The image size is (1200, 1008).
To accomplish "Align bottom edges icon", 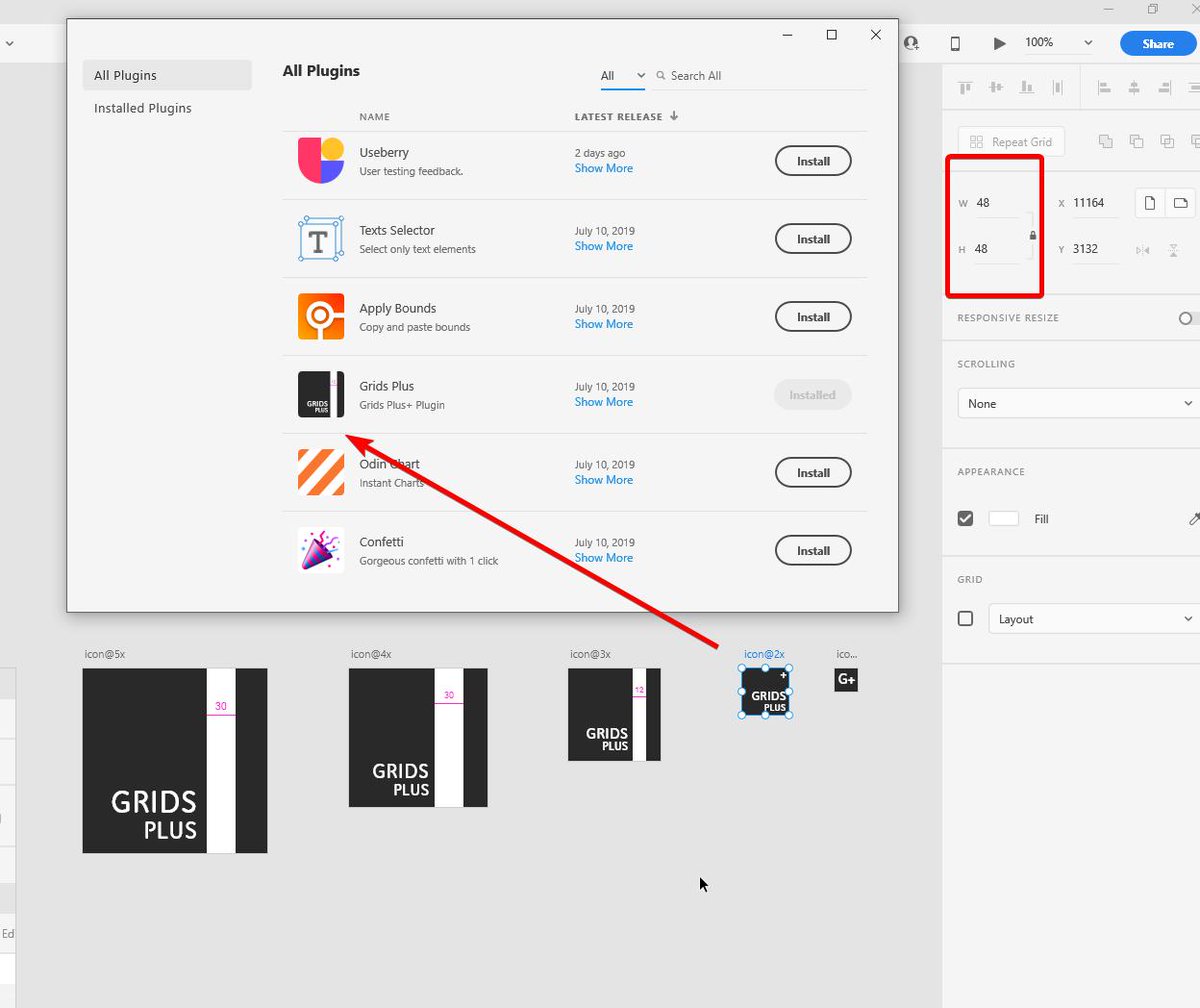I will (x=1026, y=88).
